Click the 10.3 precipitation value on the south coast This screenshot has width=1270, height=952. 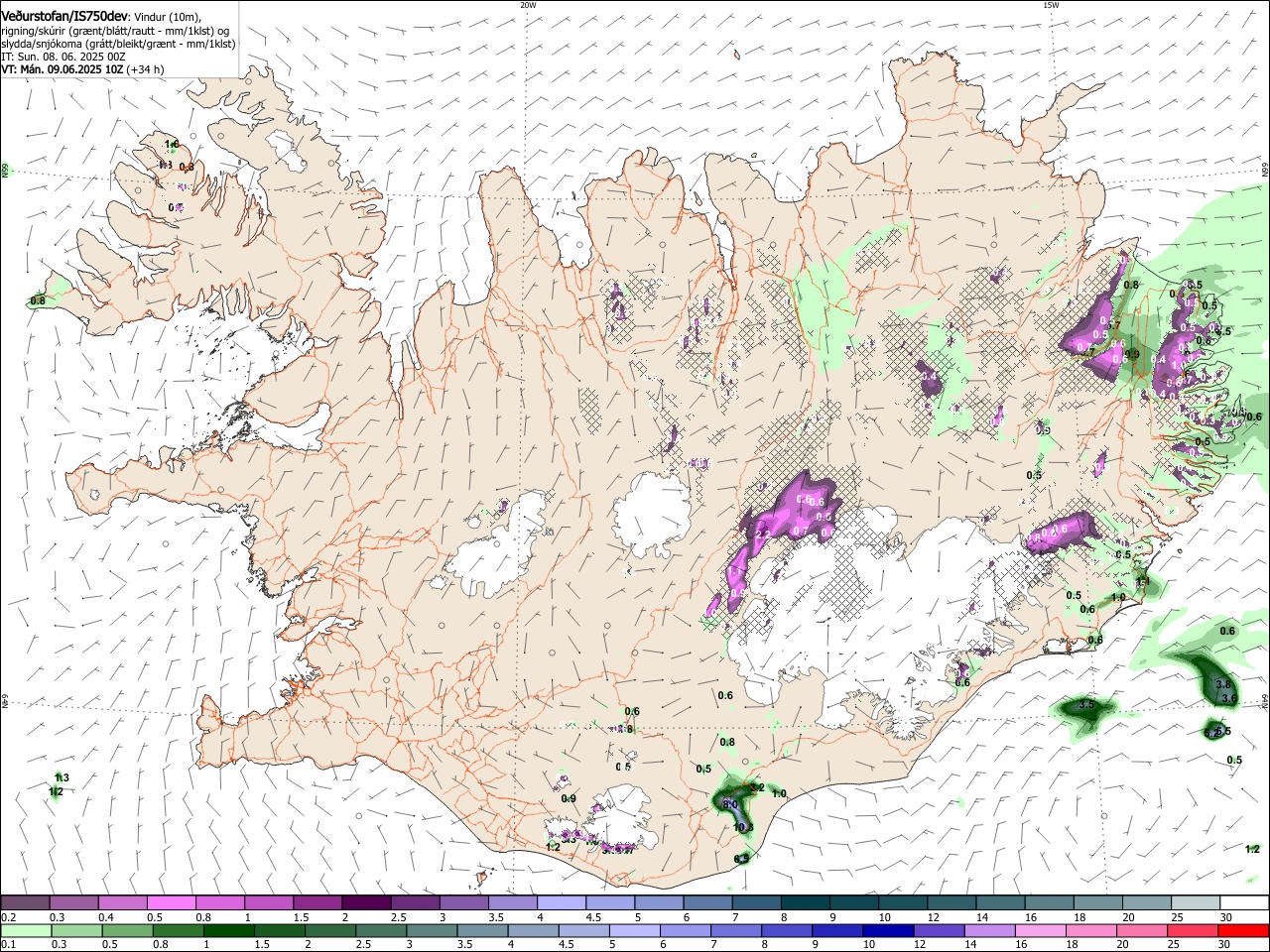point(743,828)
